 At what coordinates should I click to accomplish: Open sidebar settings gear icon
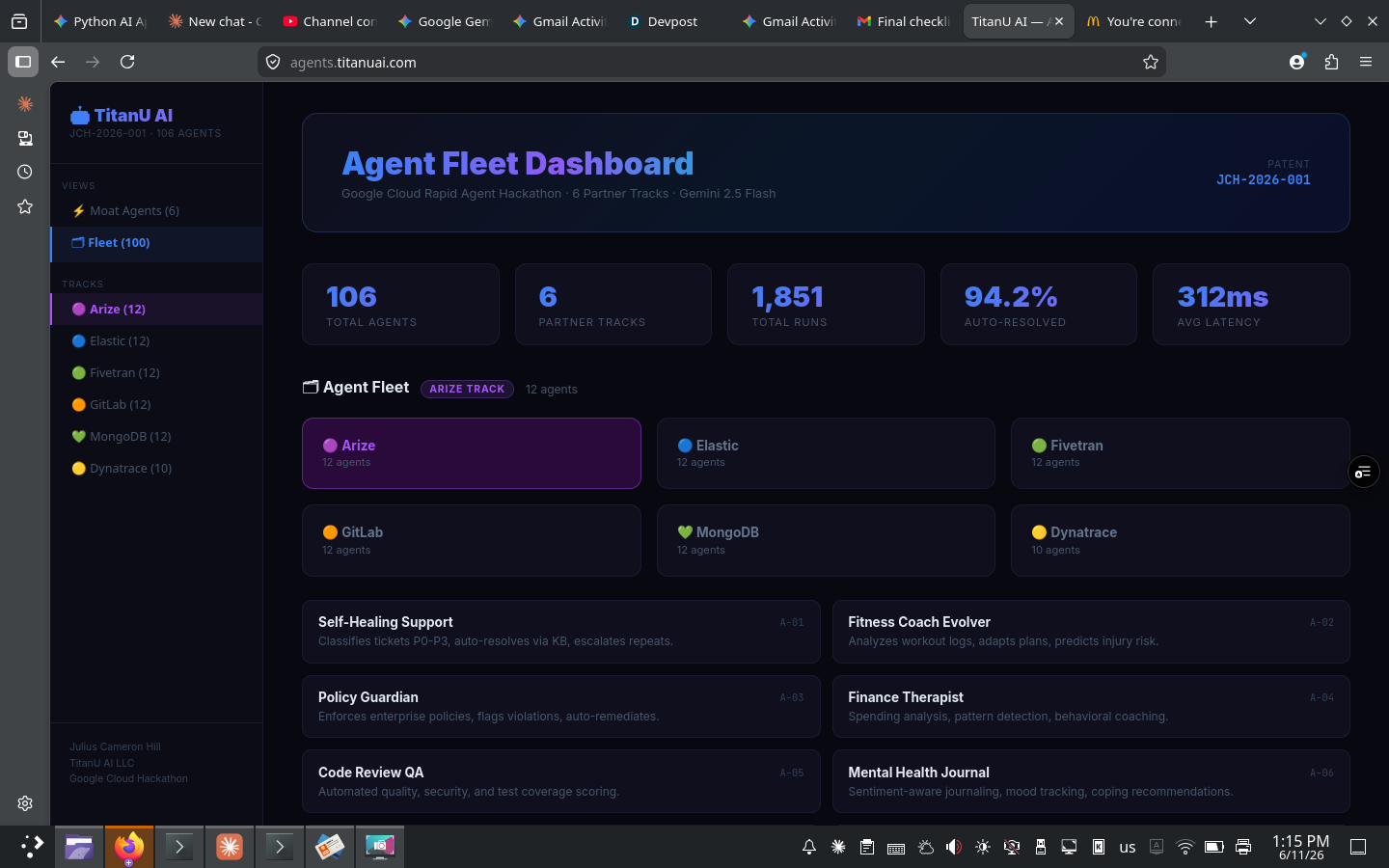click(25, 803)
